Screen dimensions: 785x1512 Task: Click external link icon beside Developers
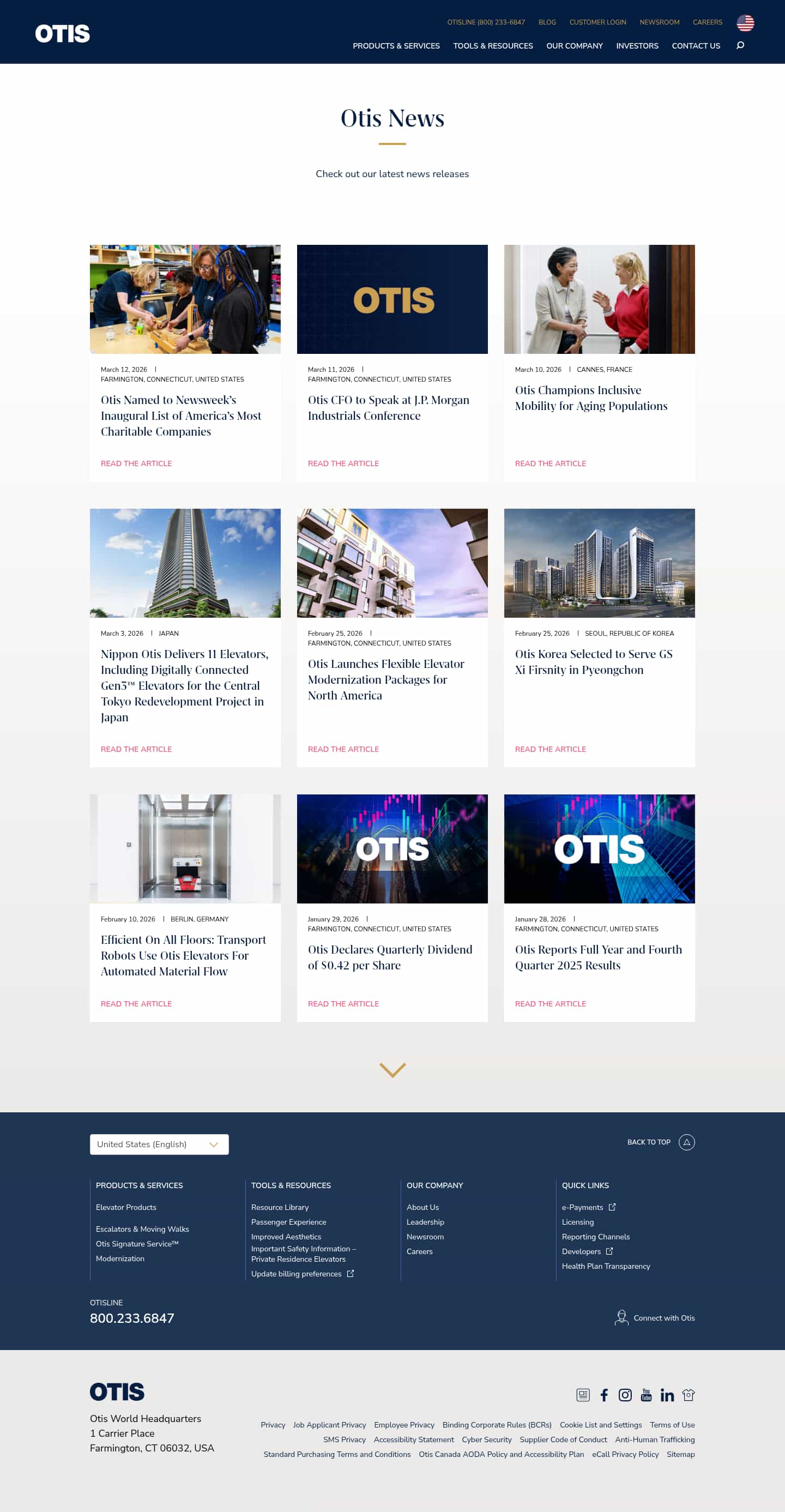[x=609, y=1251]
